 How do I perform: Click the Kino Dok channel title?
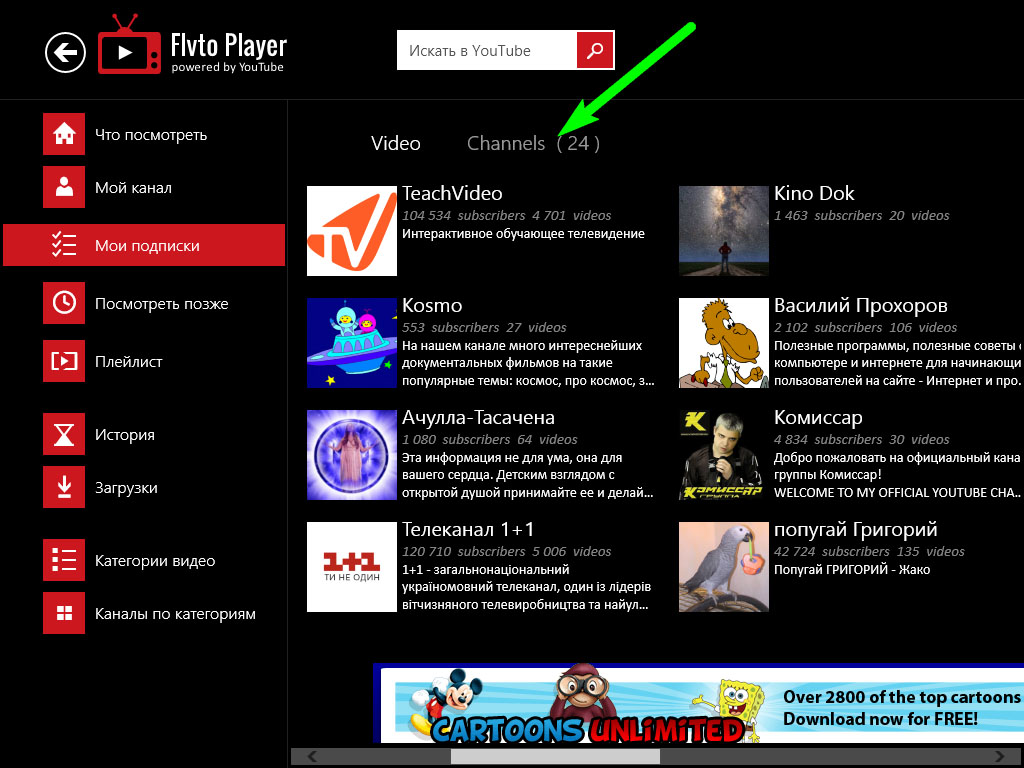[814, 193]
